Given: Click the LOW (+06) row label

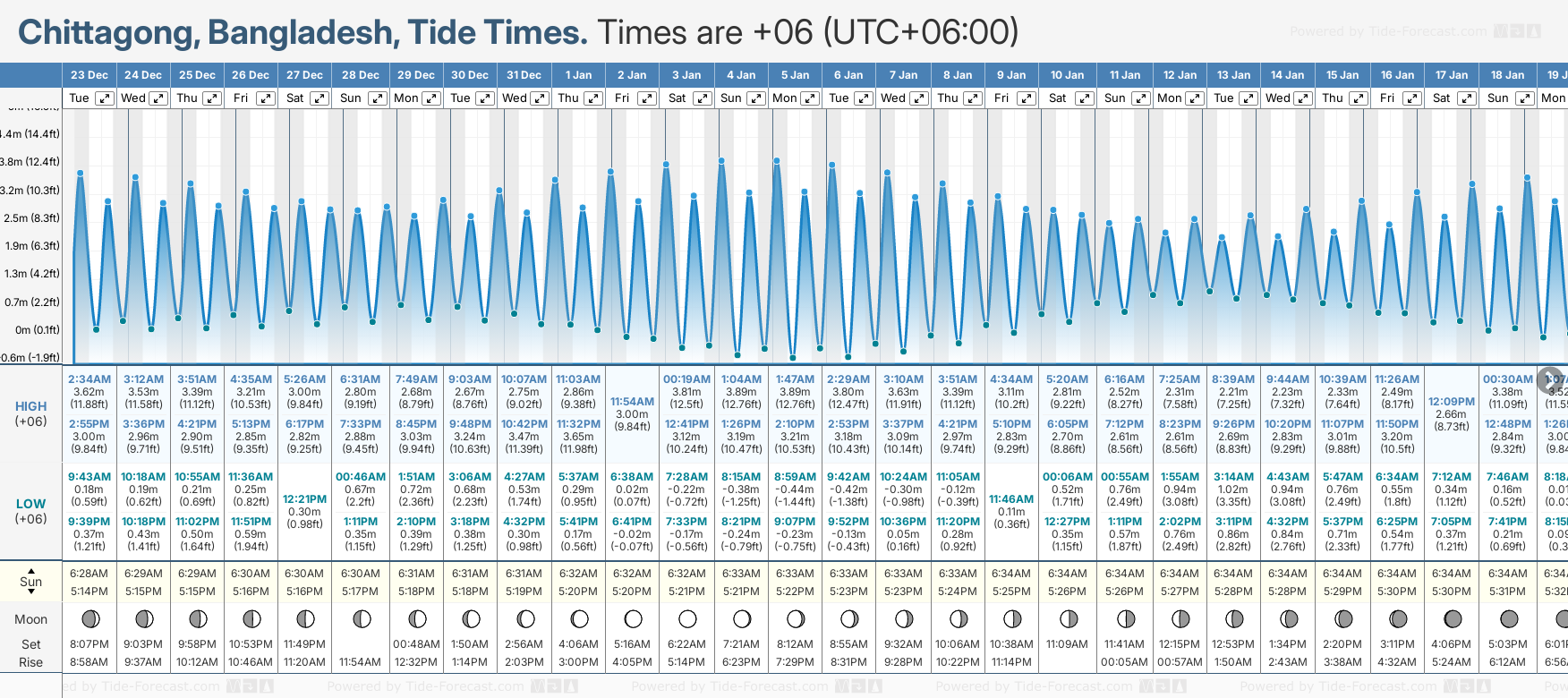Looking at the screenshot, I should coord(31,511).
